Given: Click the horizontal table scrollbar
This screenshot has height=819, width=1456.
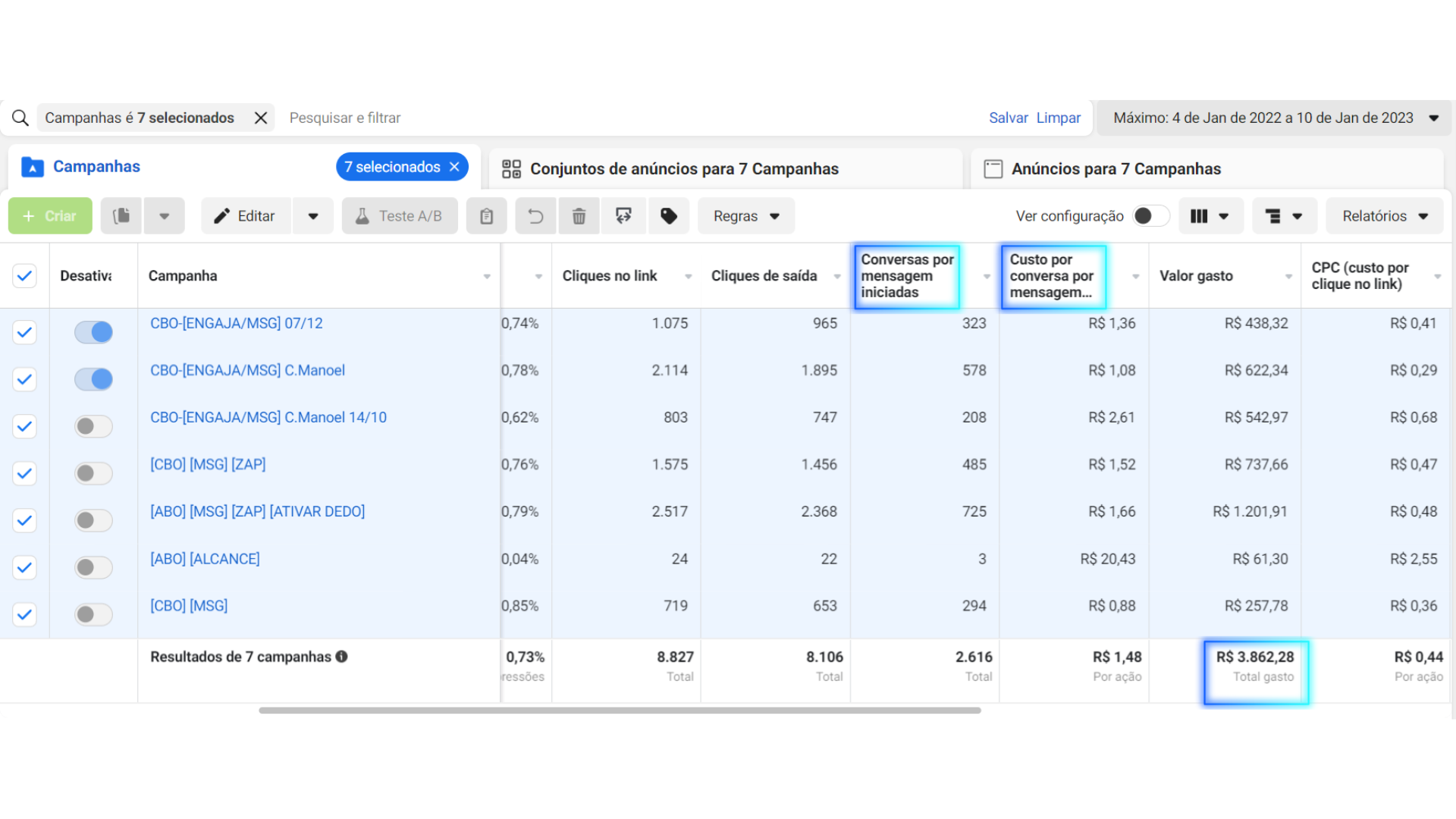Looking at the screenshot, I should click(619, 711).
